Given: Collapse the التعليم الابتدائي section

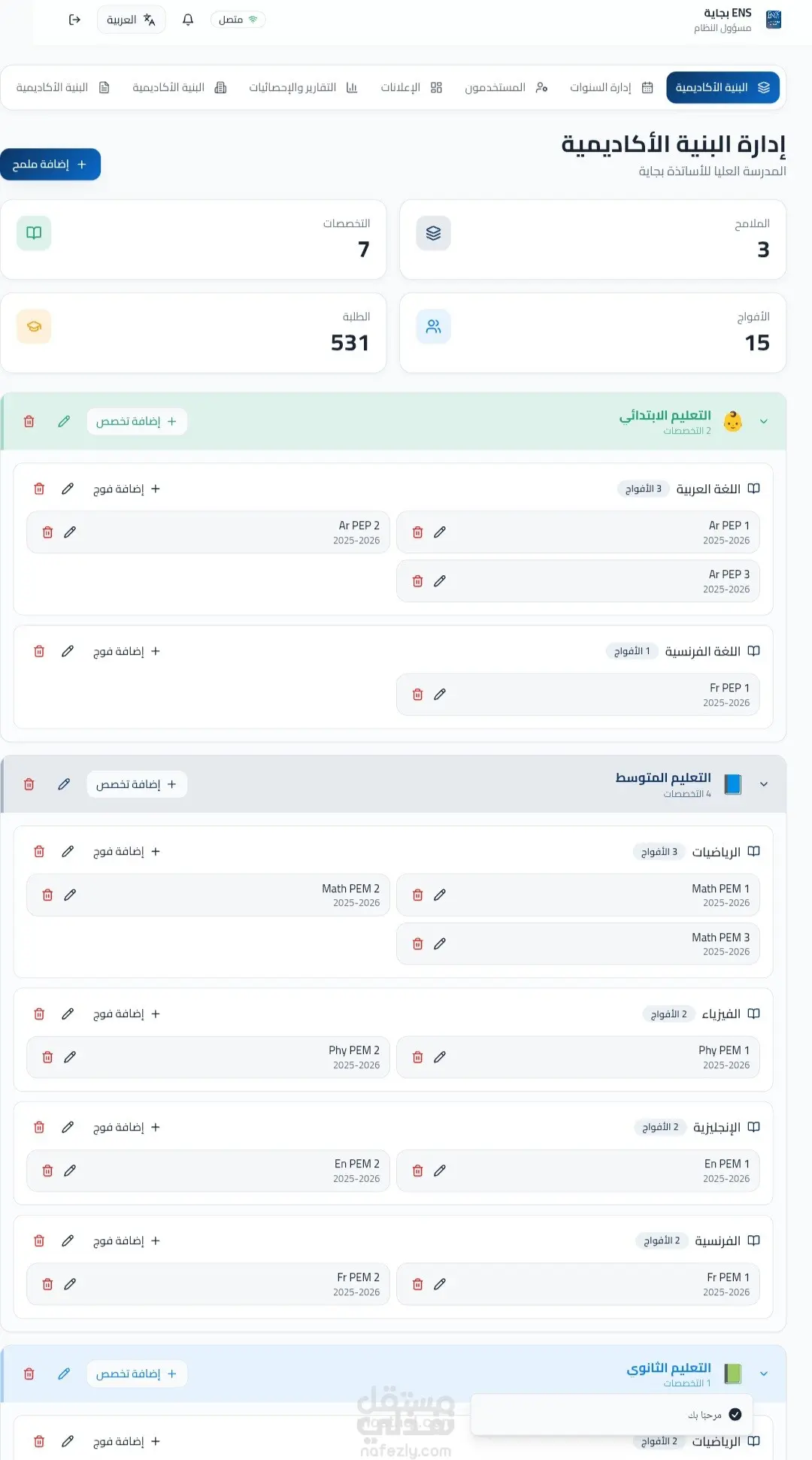Looking at the screenshot, I should pyautogui.click(x=764, y=421).
